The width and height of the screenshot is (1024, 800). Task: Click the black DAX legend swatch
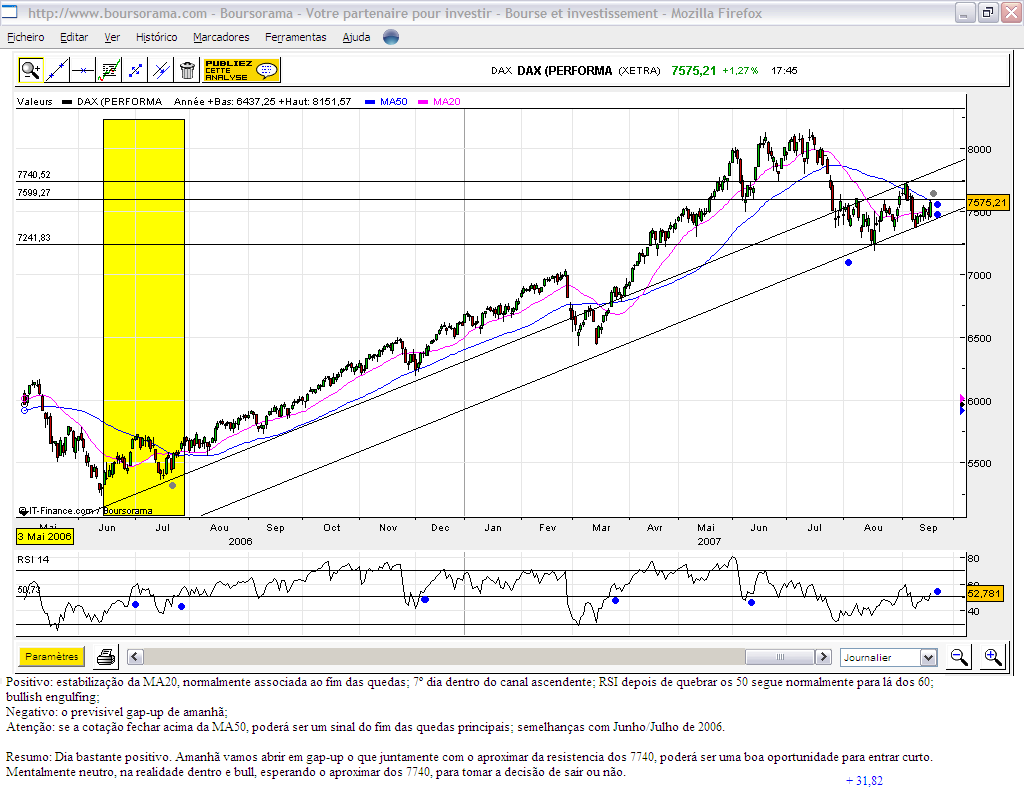[x=67, y=102]
